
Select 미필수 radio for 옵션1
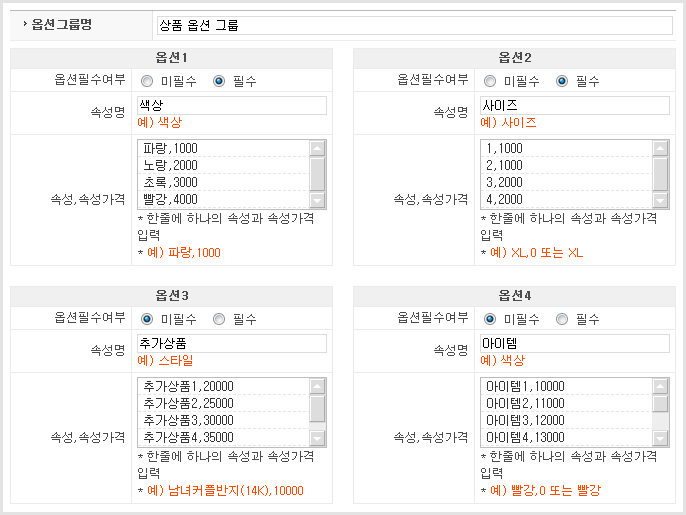point(147,81)
